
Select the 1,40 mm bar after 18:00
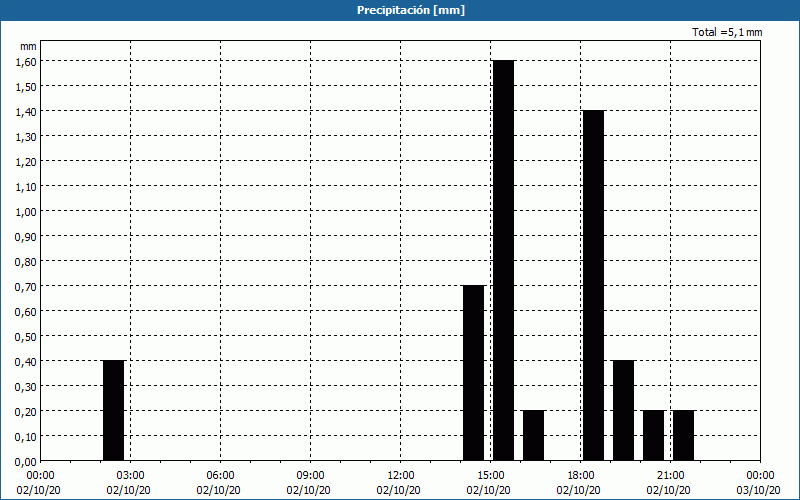click(x=593, y=285)
